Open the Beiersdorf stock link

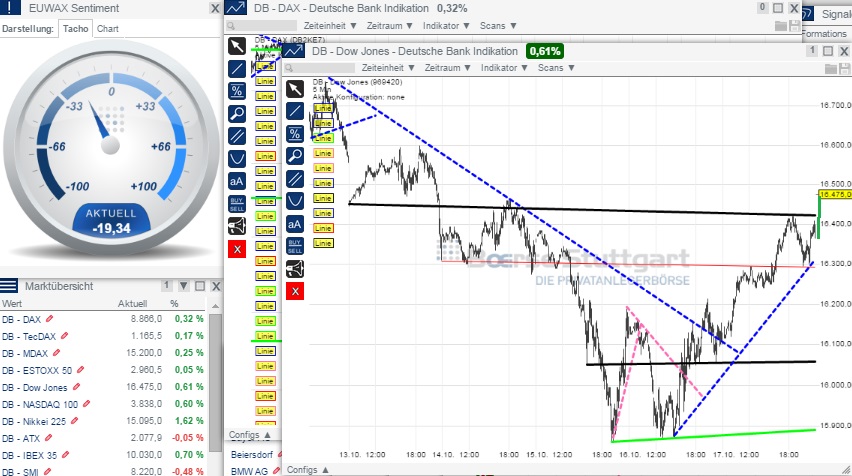252,454
